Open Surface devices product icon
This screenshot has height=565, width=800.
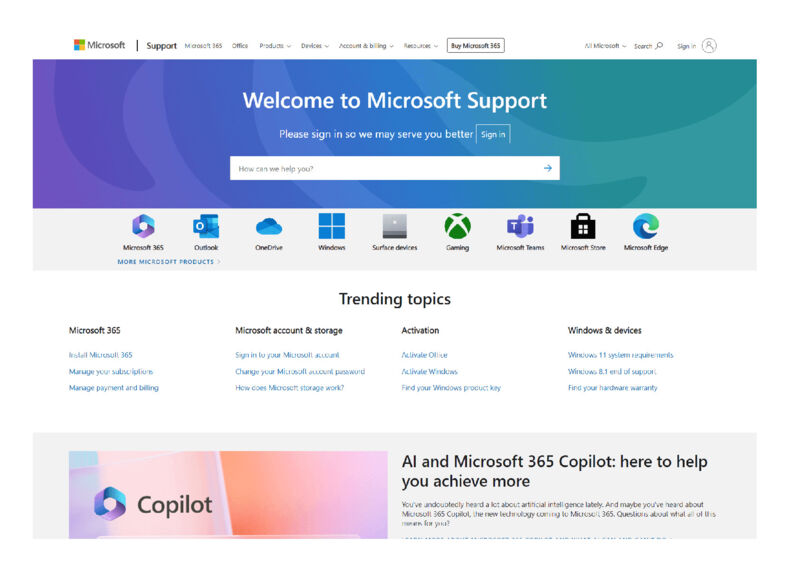pyautogui.click(x=394, y=226)
